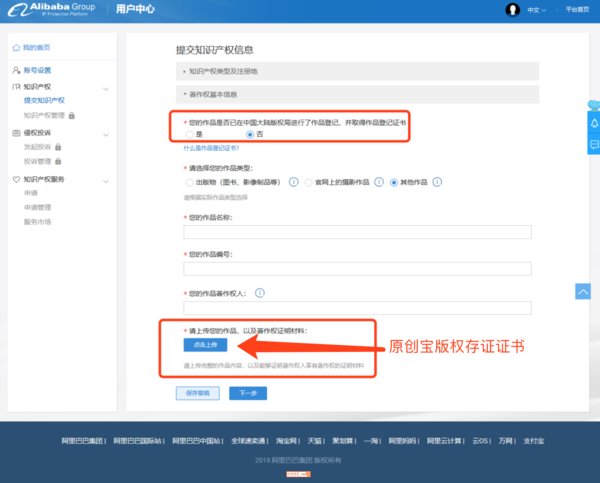The height and width of the screenshot is (483, 600).
Task: Collapse the 知识产权 sidebar chevron
Action: 106,89
